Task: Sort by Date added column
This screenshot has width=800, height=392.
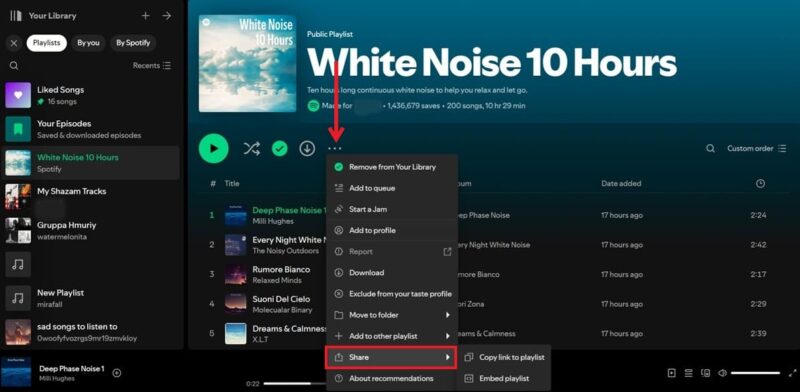Action: point(621,183)
